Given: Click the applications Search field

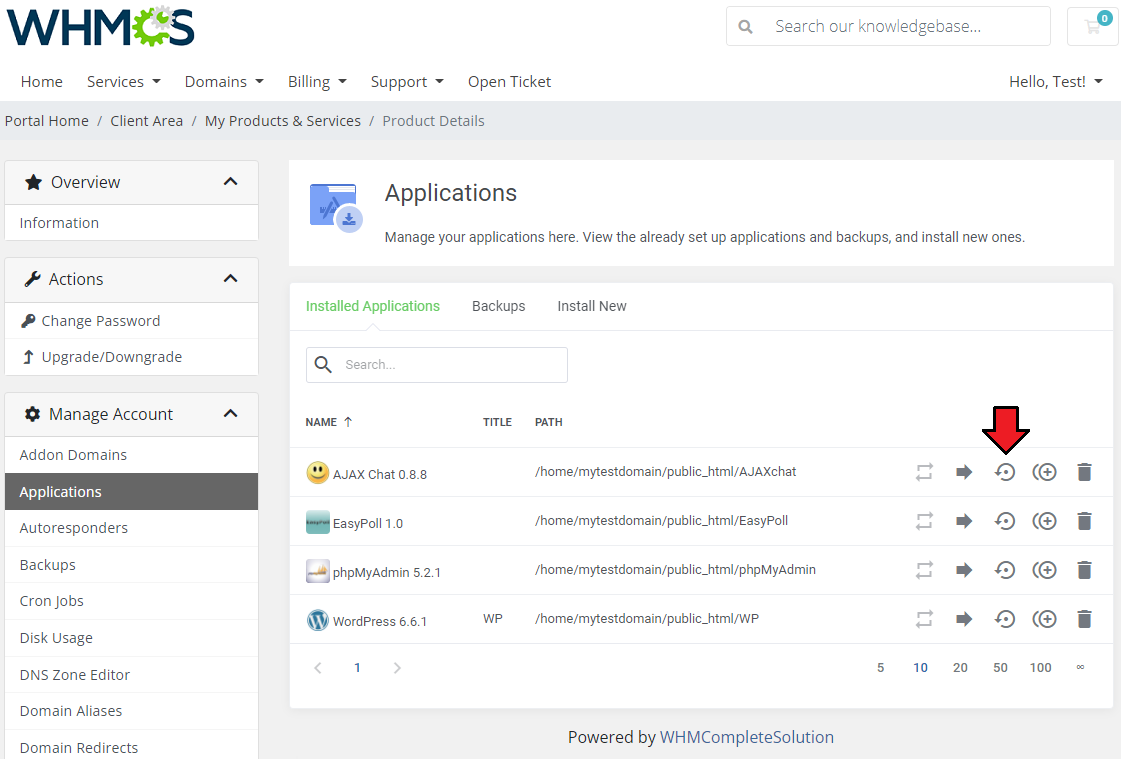Looking at the screenshot, I should 437,364.
